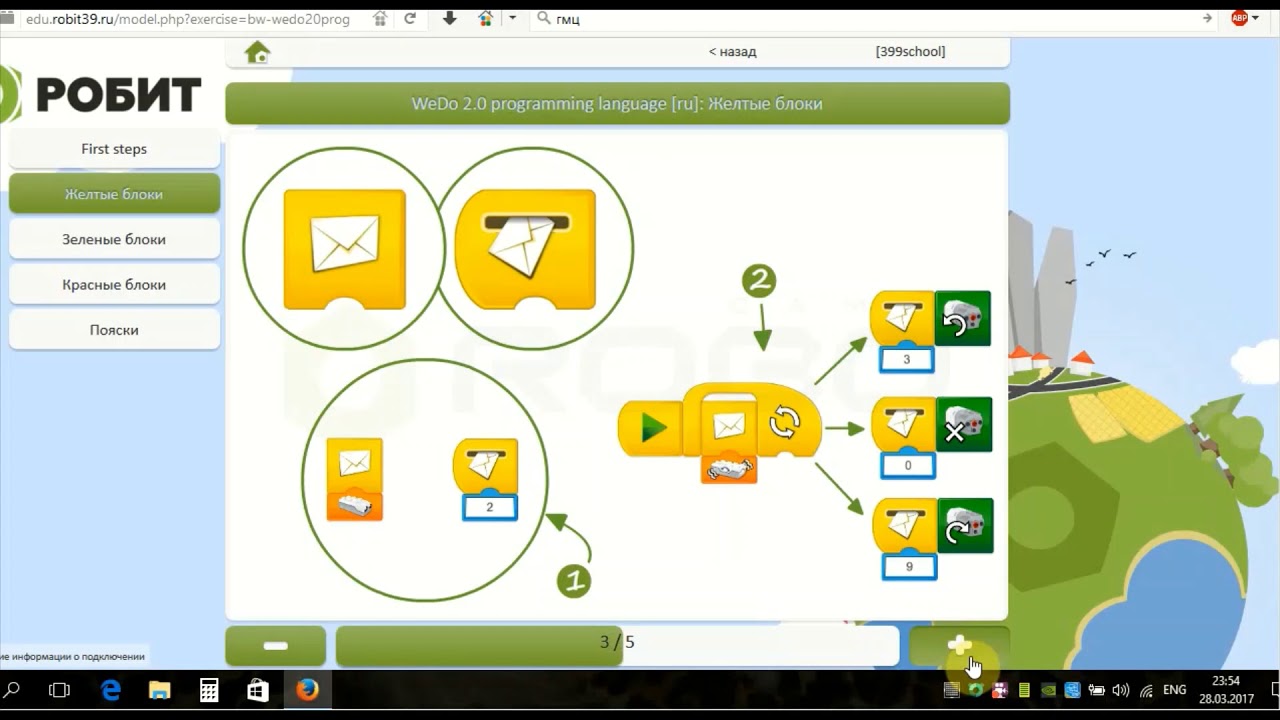Open the network Wi-Fi tray icon
Viewport: 1280px width, 720px height.
(1146, 690)
